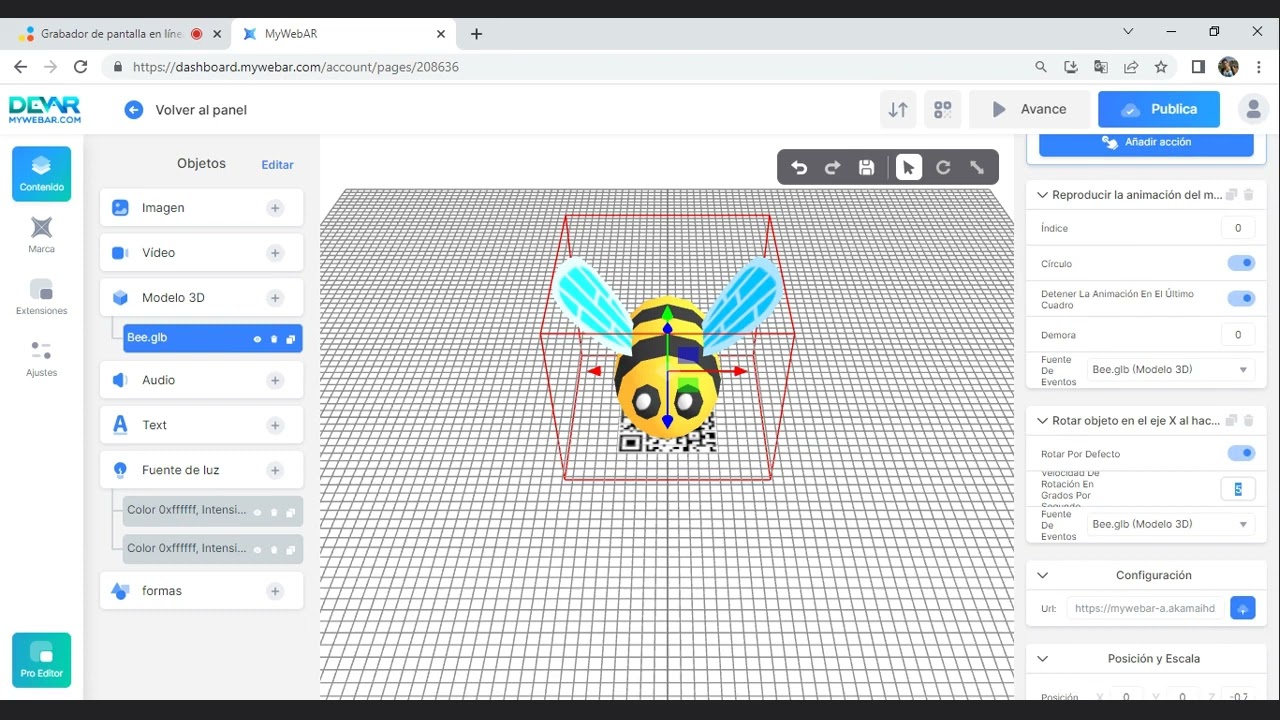Toggle visibility of the second light source row

coord(257,550)
